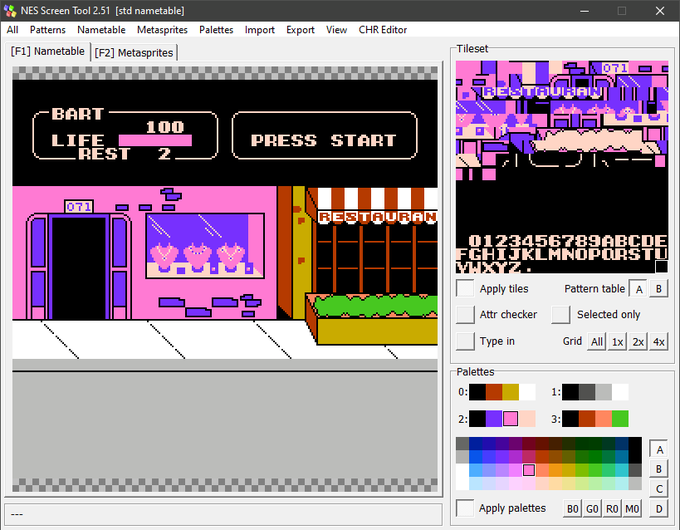Select palette set B
This screenshot has height=530, width=680.
[x=659, y=469]
